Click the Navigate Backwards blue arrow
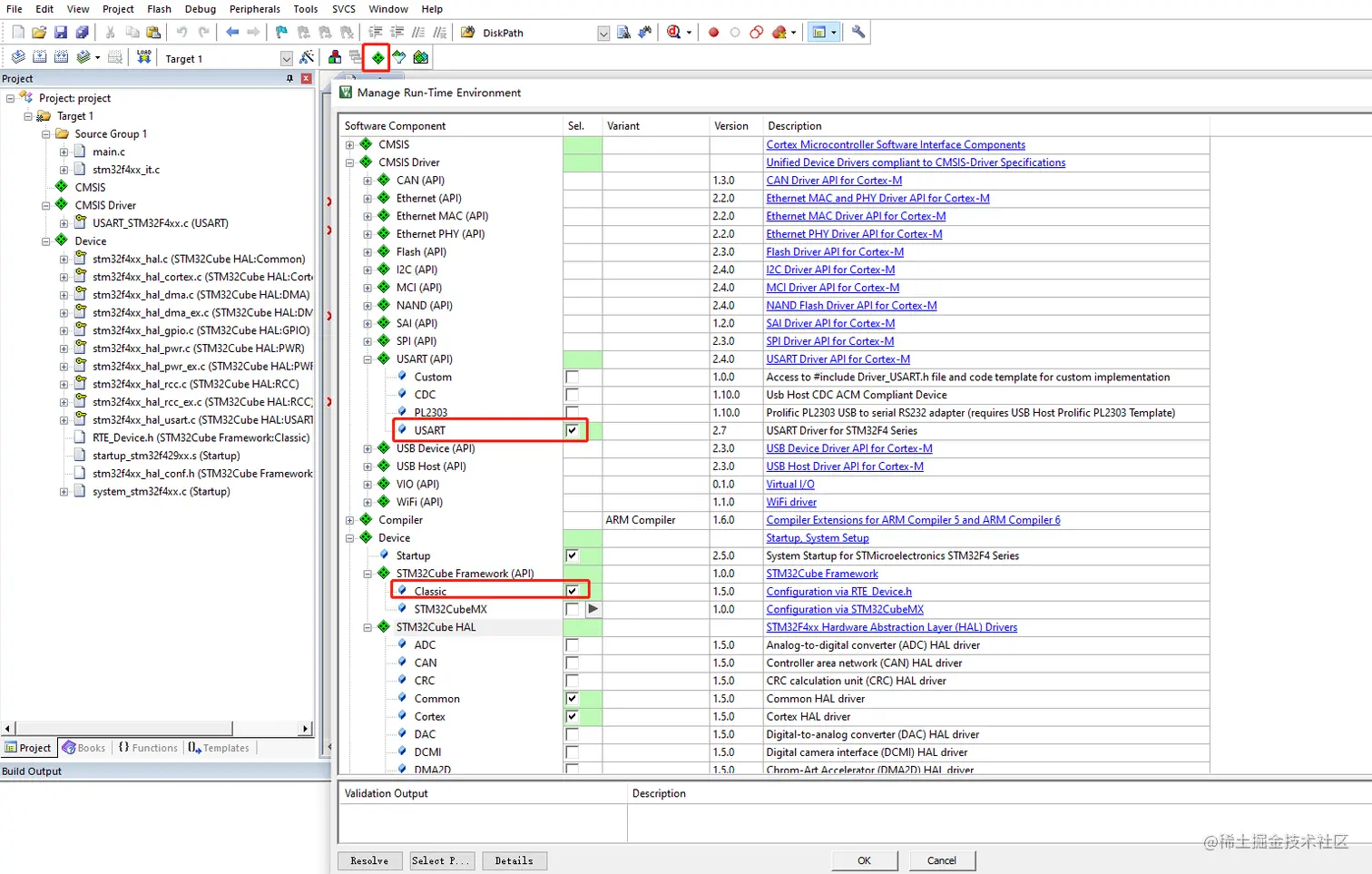This screenshot has height=874, width=1372. (x=232, y=33)
